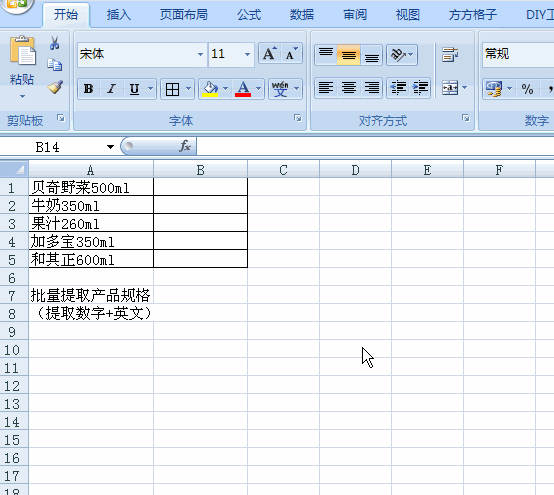Expand the Paste options arrow

point(22,96)
